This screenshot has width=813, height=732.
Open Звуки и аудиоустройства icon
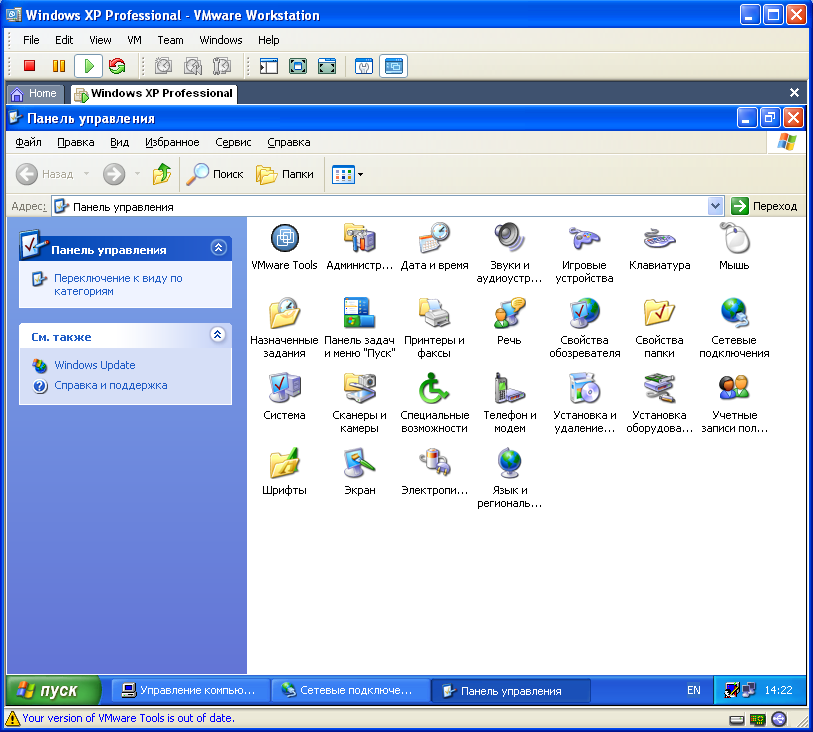pyautogui.click(x=509, y=254)
